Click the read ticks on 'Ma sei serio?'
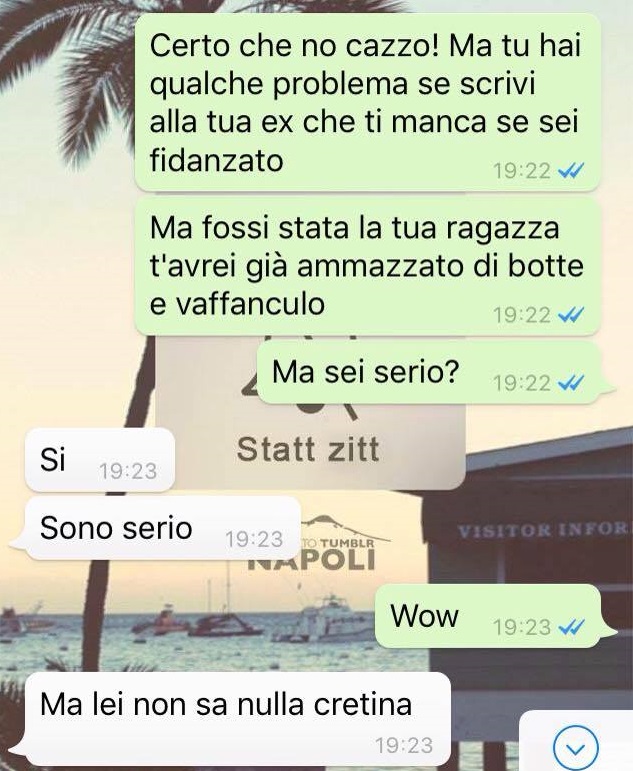 [571, 382]
